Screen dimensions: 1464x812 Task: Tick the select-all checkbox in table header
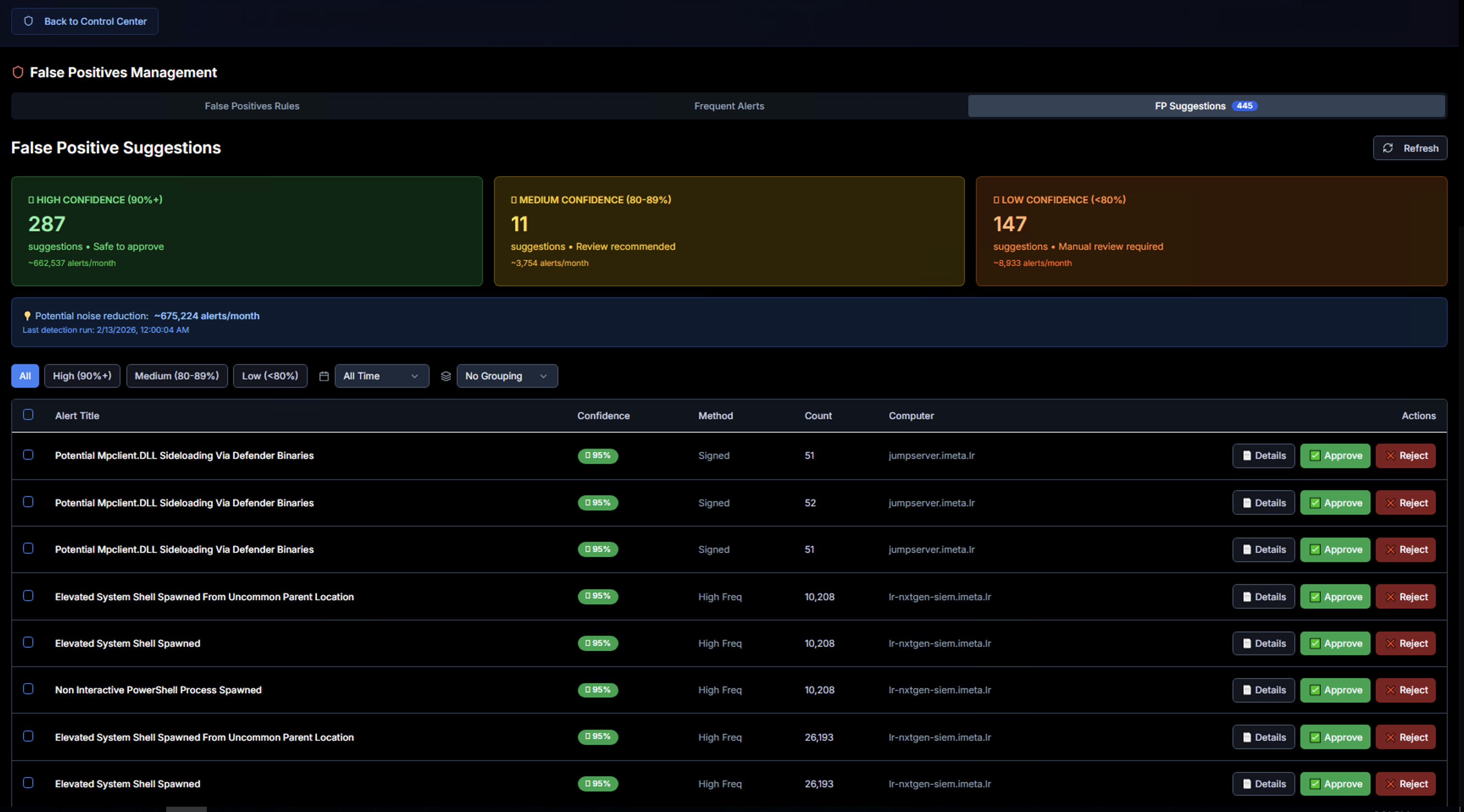[28, 414]
